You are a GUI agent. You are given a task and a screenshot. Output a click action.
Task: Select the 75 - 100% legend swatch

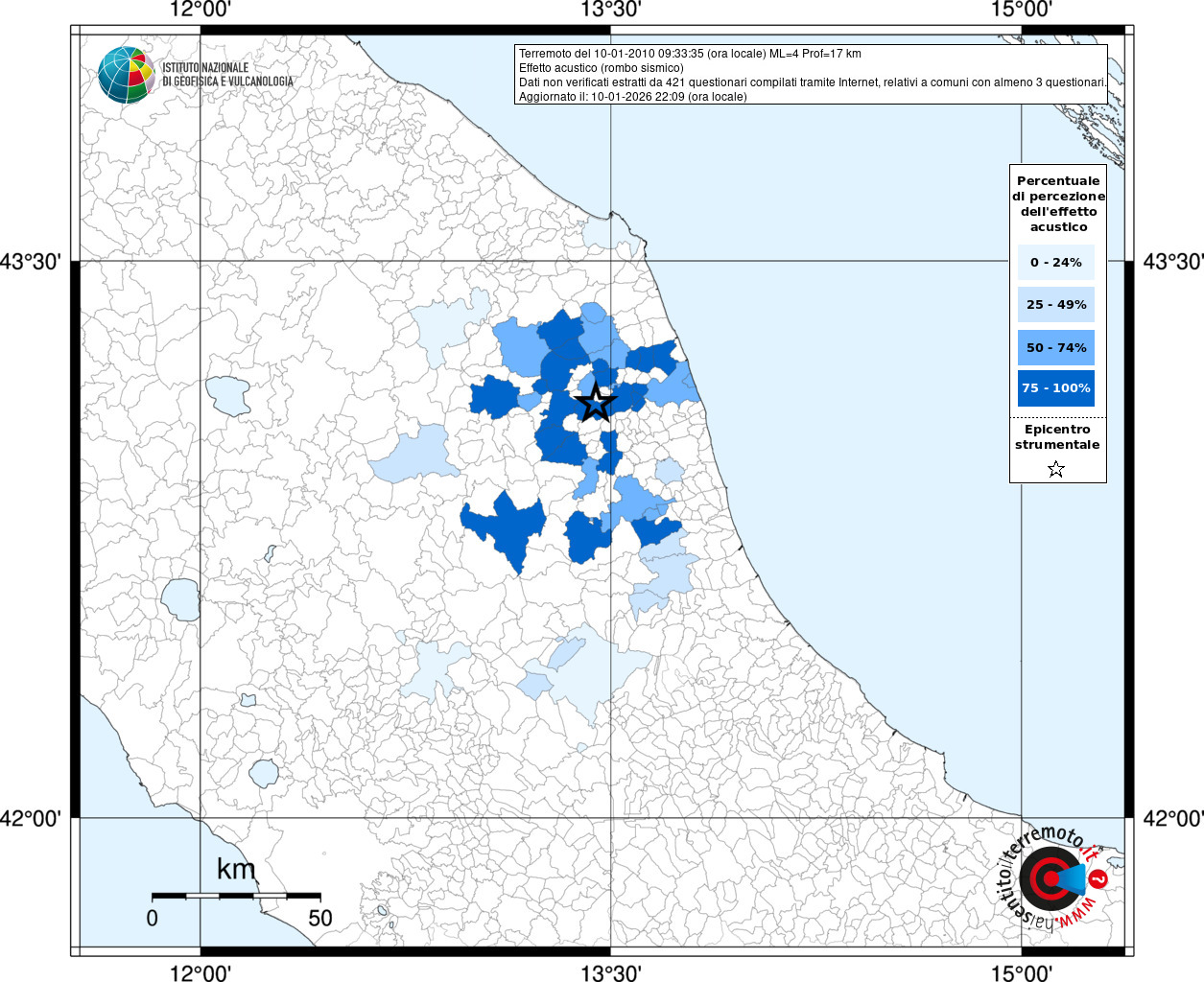click(x=1055, y=388)
